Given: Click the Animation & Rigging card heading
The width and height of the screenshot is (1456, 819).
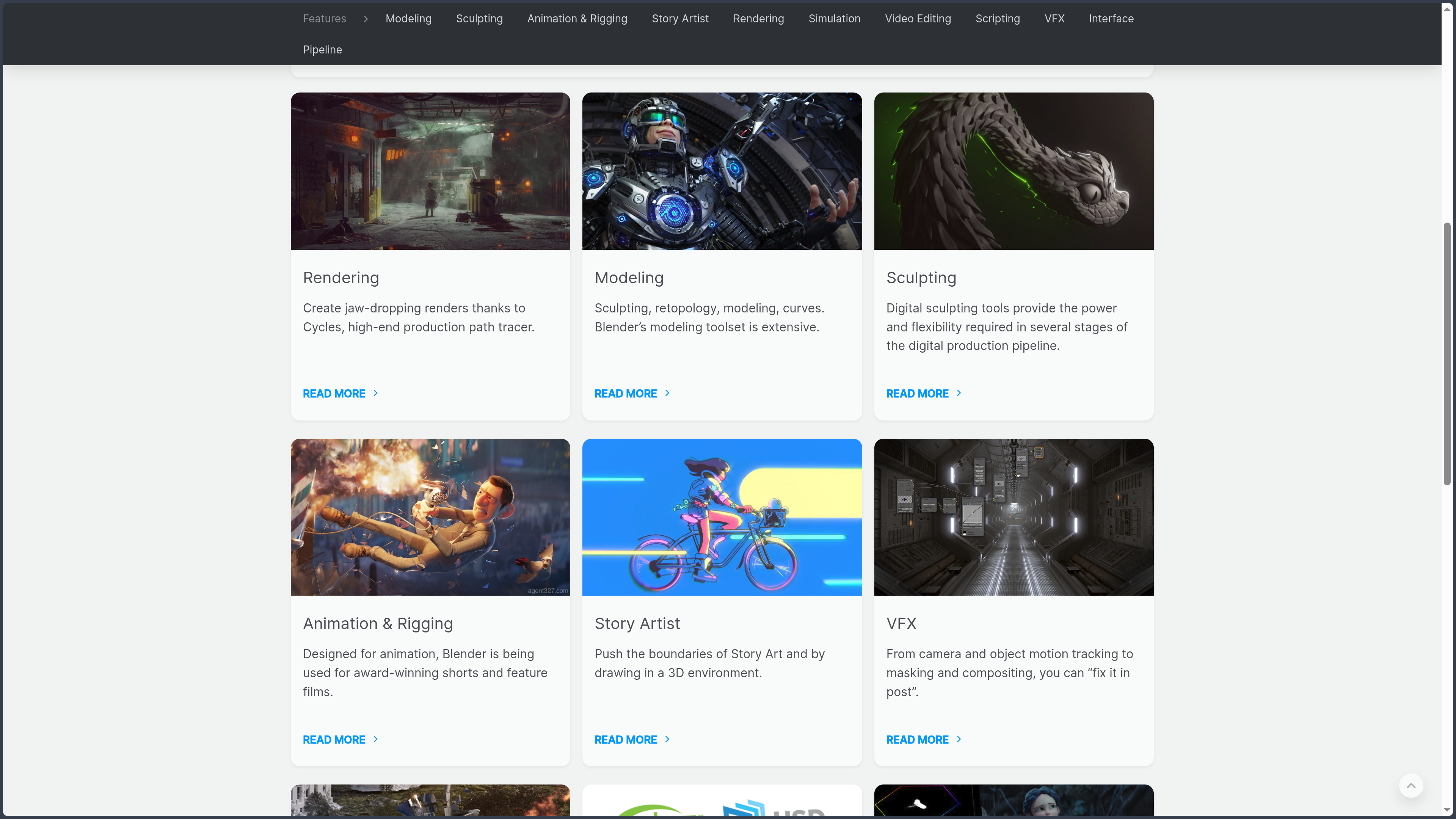Looking at the screenshot, I should point(378,623).
